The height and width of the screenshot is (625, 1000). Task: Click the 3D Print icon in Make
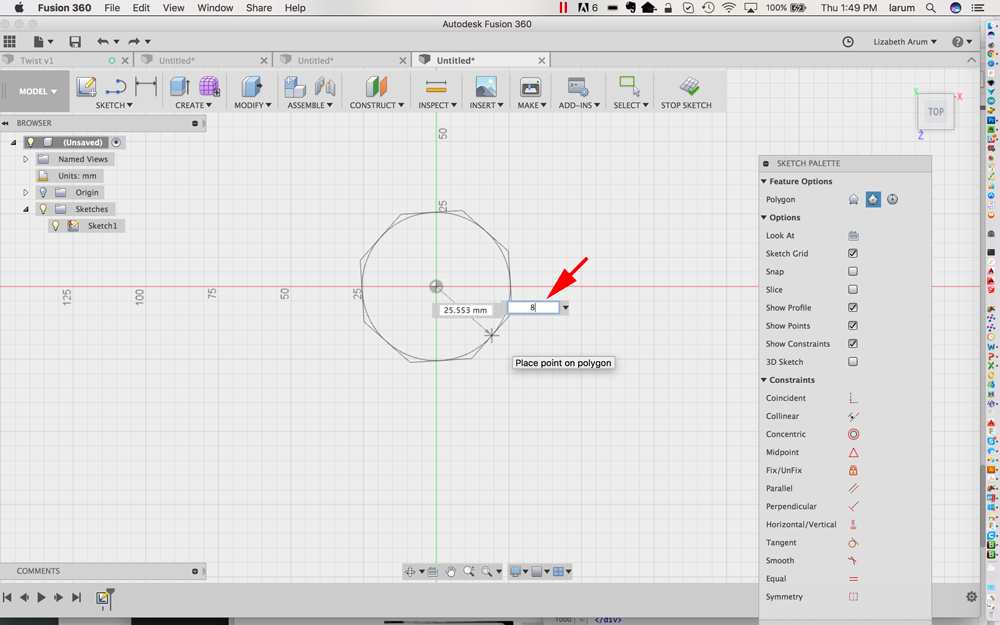point(531,87)
